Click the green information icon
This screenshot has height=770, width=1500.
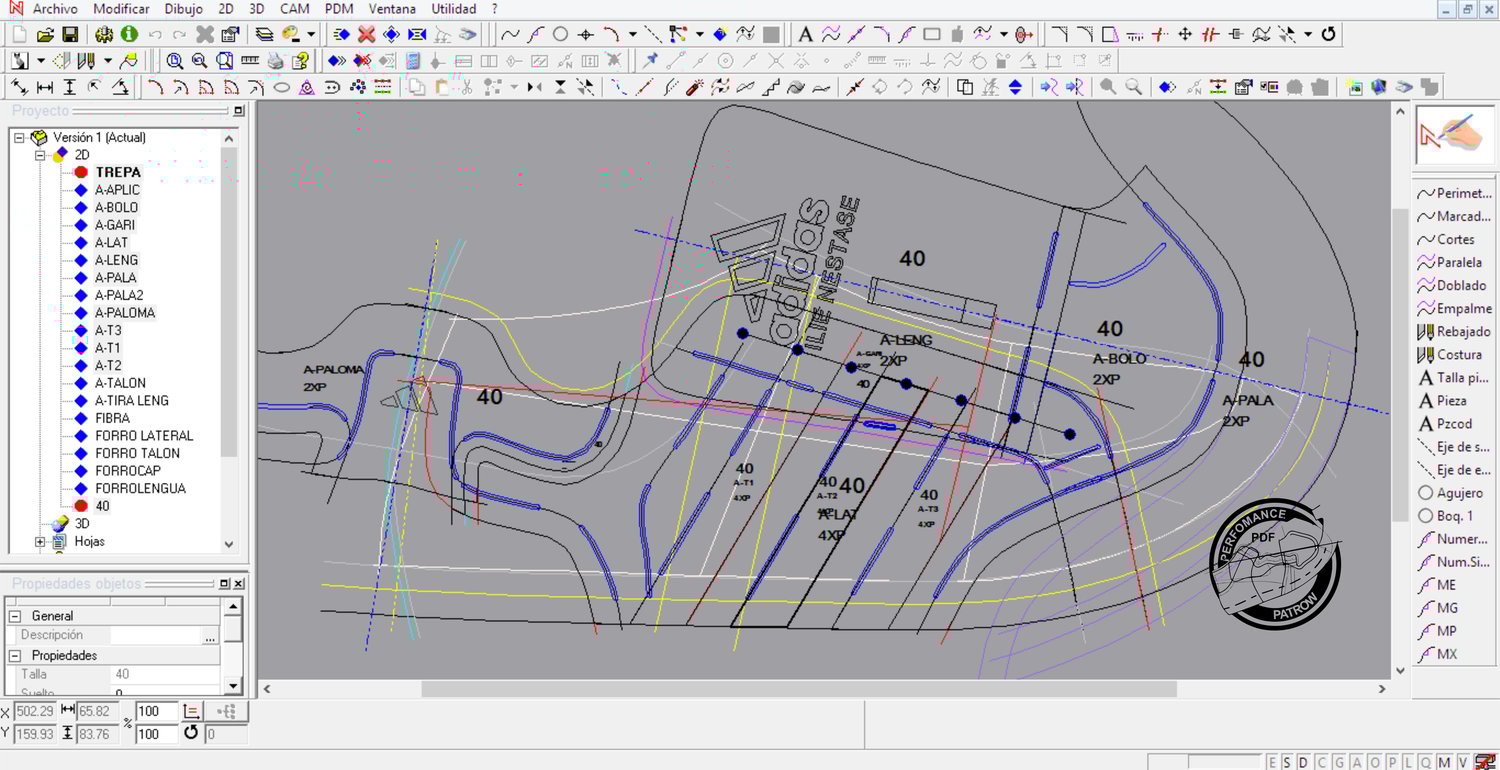129,35
